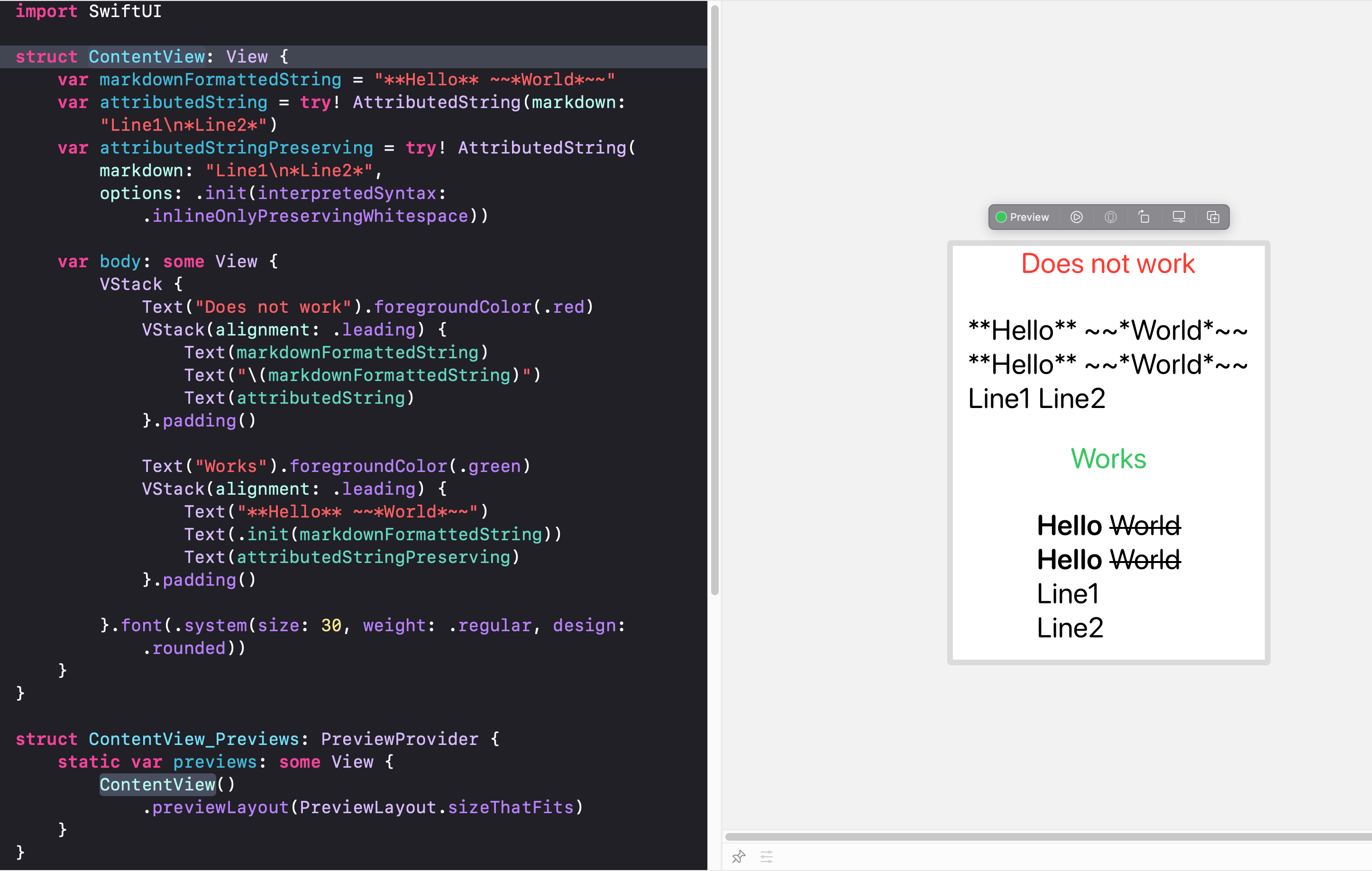This screenshot has height=871, width=1372.
Task: Place cursor on import SwiftUI line
Action: click(88, 11)
